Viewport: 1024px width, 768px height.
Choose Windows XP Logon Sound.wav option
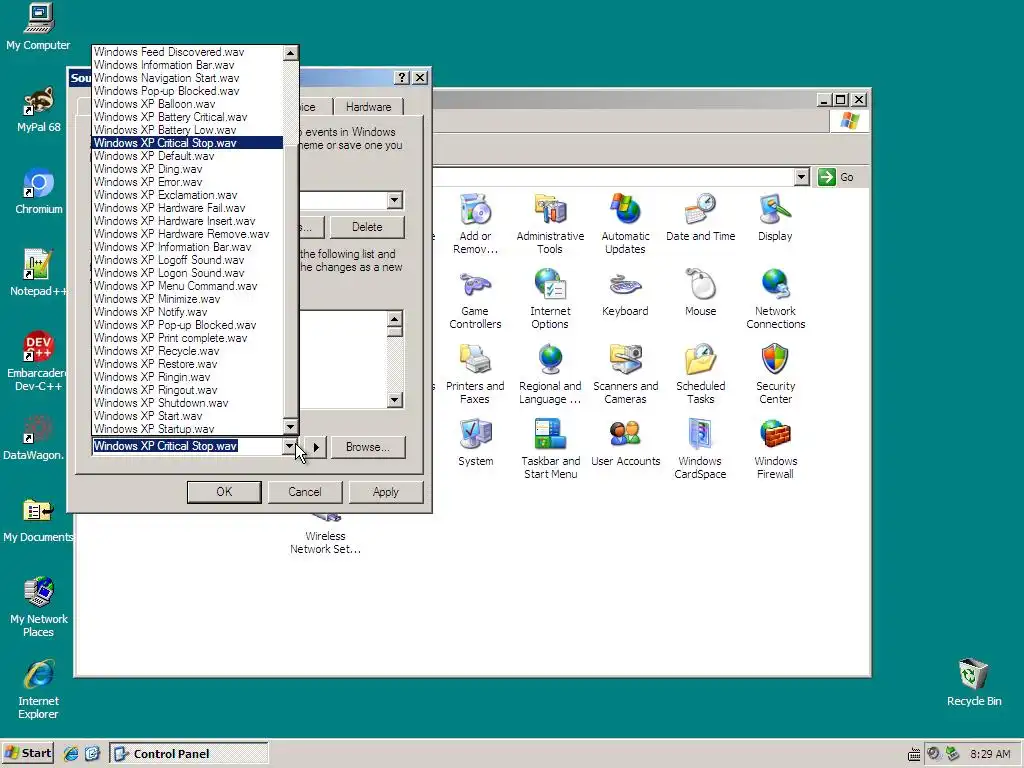tap(187, 273)
